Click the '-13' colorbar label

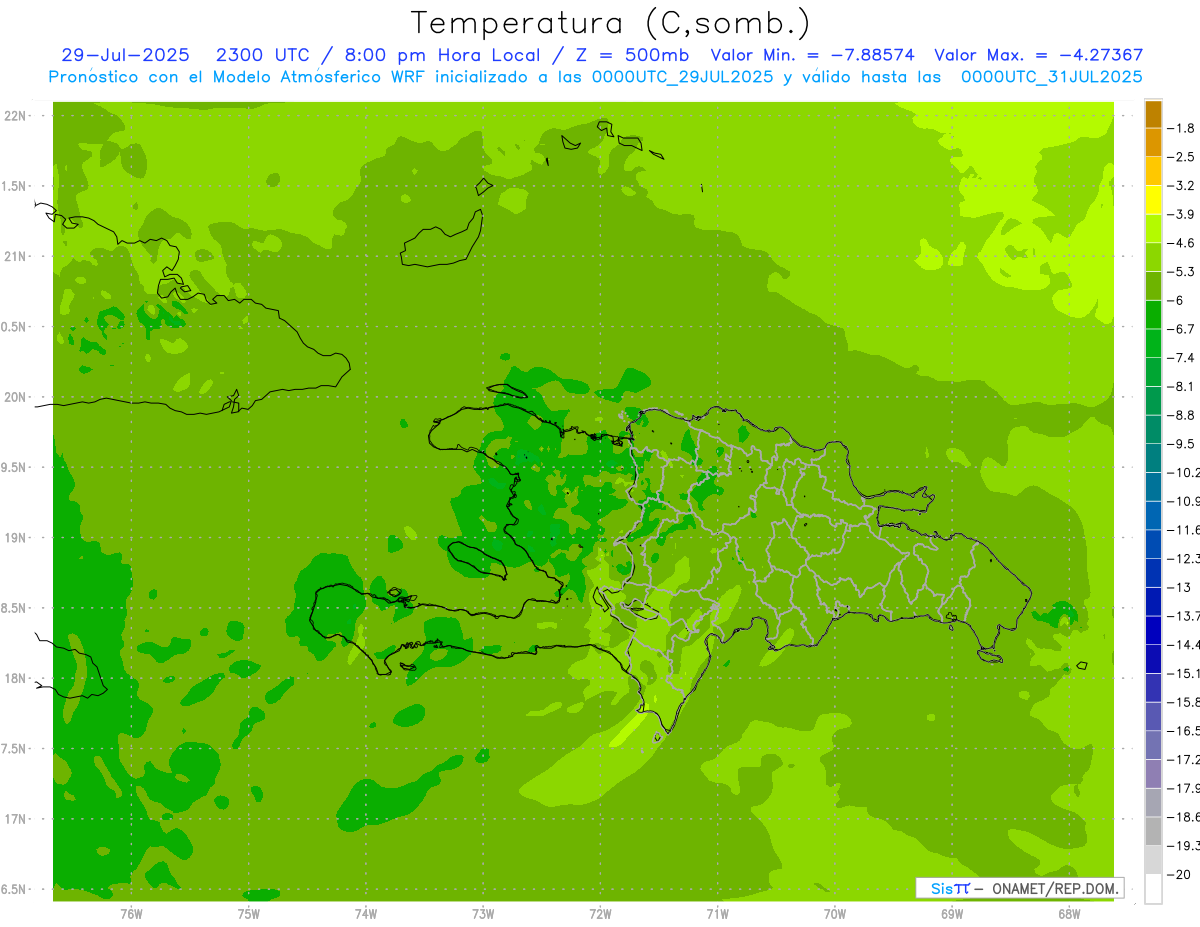click(x=1180, y=587)
